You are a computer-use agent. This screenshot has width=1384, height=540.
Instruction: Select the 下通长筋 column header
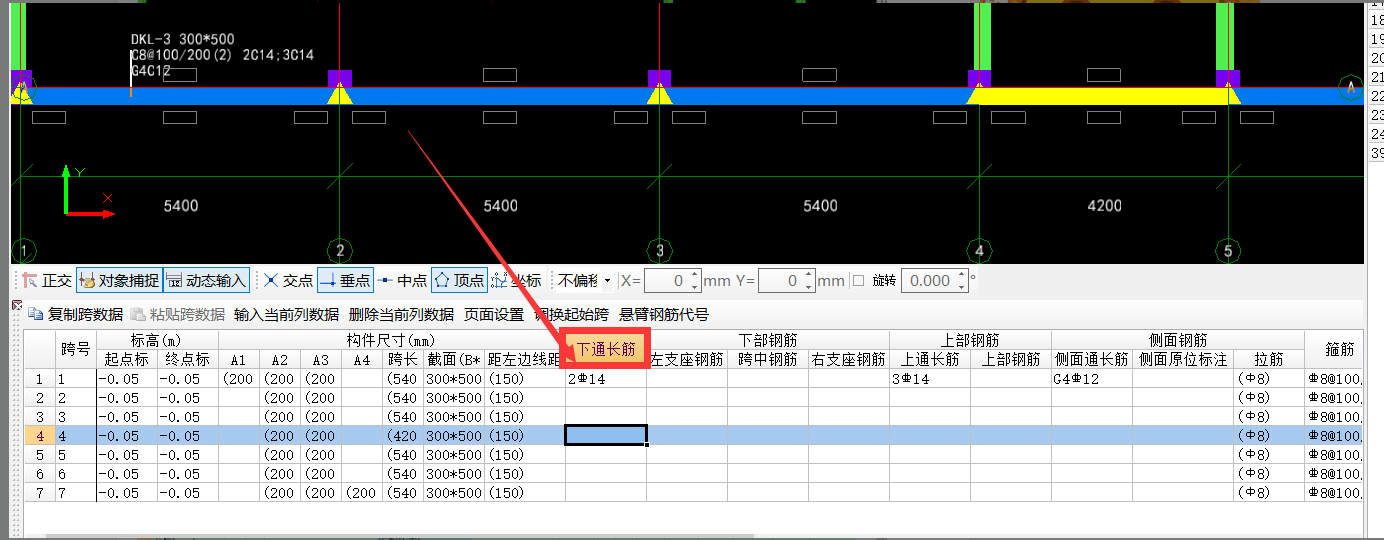[x=606, y=349]
